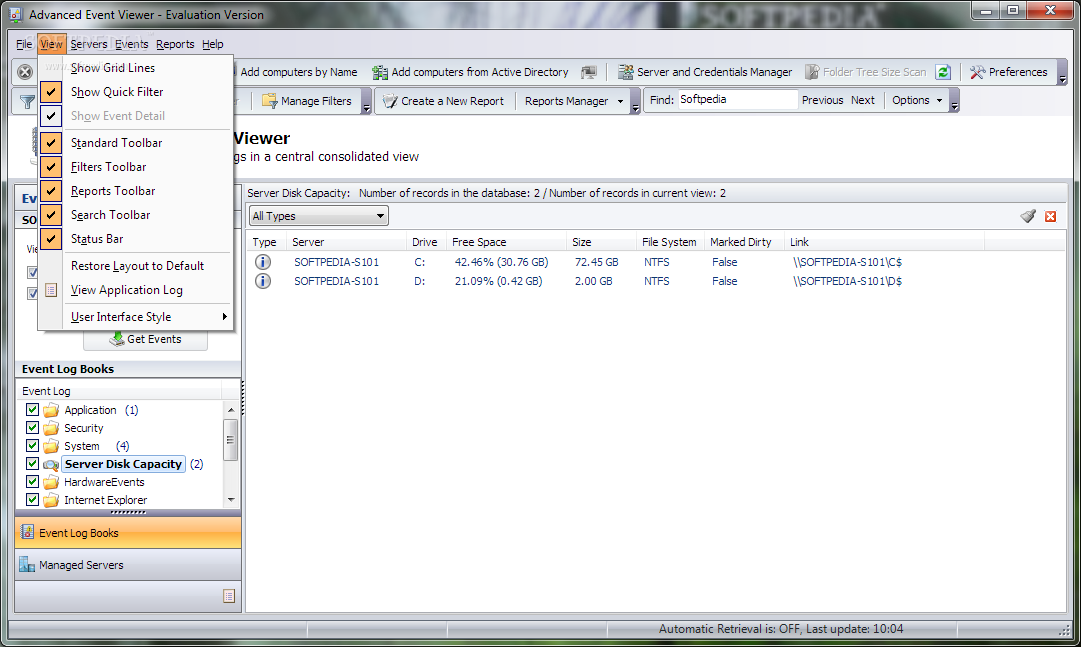
Task: Click the Previous search button
Action: [822, 101]
